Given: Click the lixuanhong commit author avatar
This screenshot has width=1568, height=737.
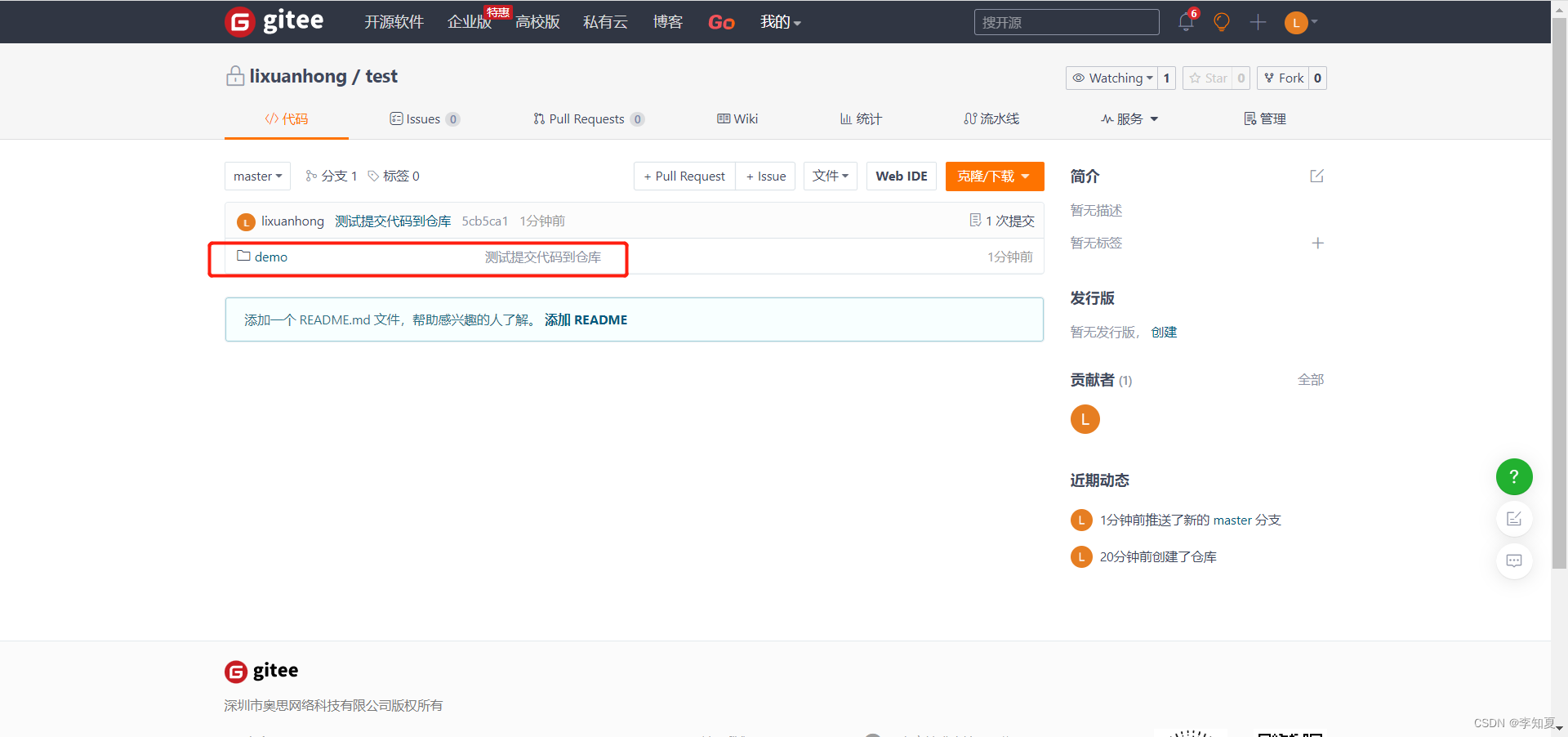Looking at the screenshot, I should (x=246, y=221).
